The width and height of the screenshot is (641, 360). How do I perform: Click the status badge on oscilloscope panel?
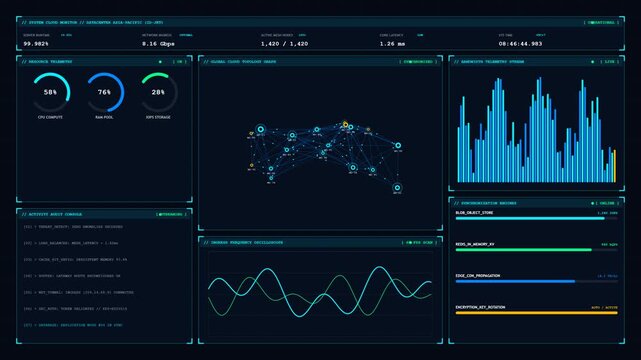pyautogui.click(x=419, y=243)
